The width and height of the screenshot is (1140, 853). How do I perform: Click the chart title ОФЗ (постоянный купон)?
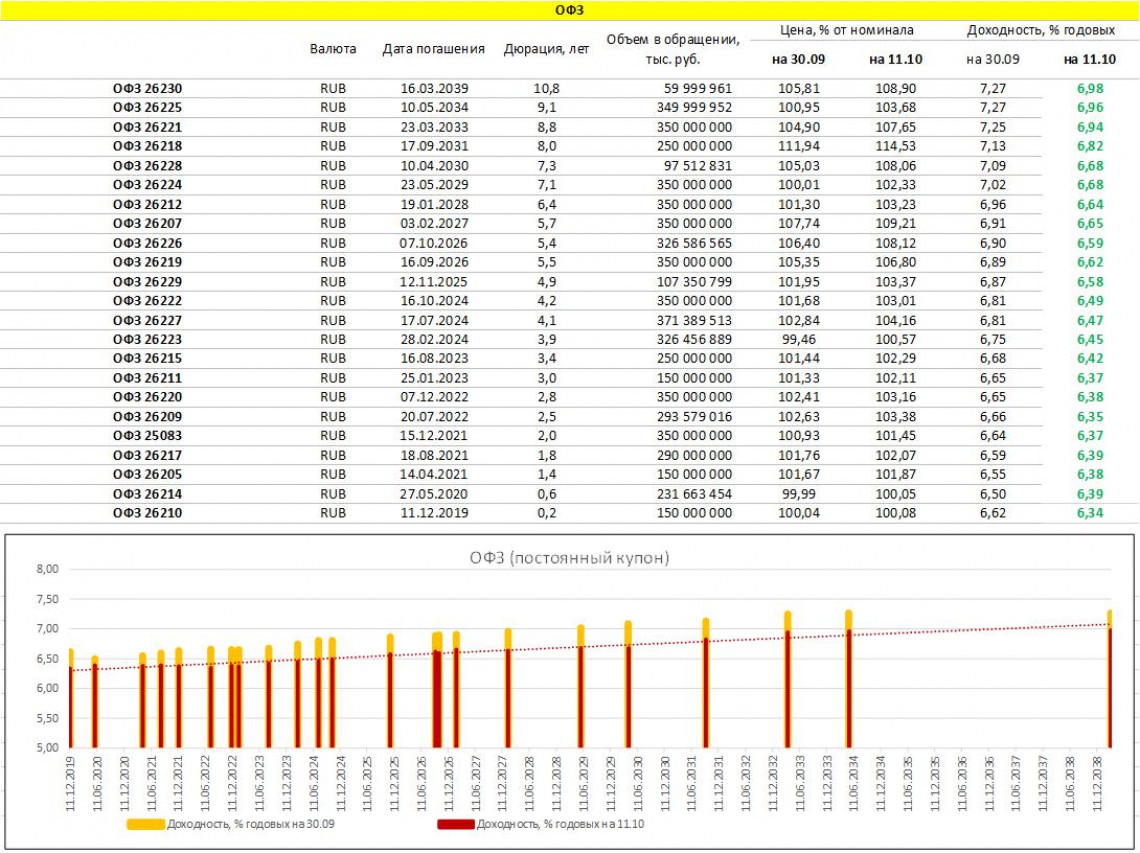pos(570,557)
